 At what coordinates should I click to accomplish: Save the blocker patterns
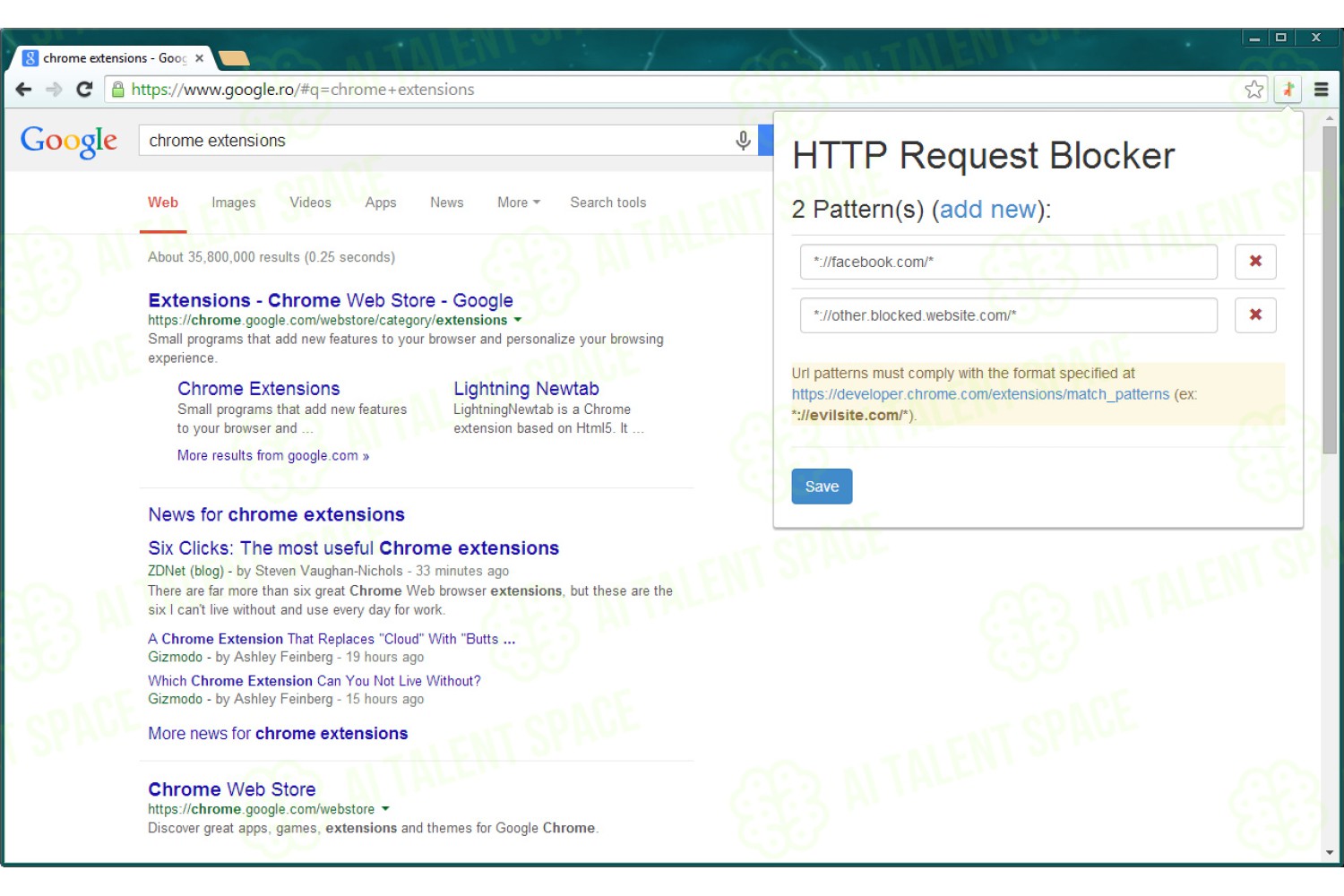(x=822, y=487)
